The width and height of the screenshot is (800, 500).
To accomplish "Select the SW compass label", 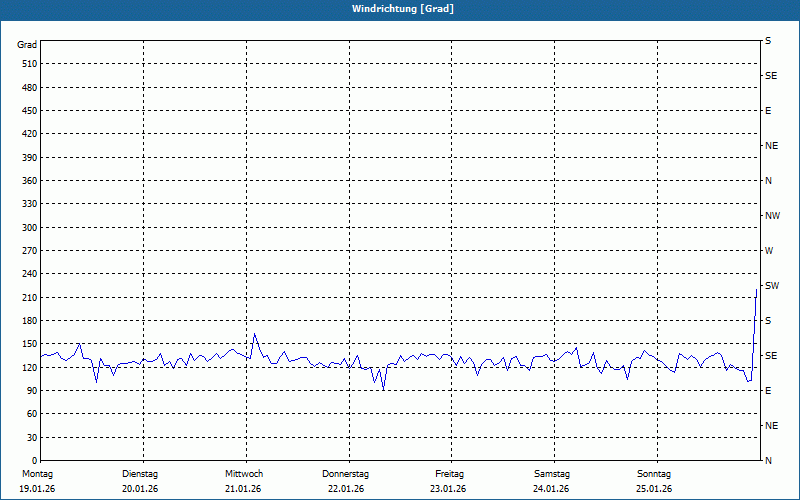I will pyautogui.click(x=772, y=286).
